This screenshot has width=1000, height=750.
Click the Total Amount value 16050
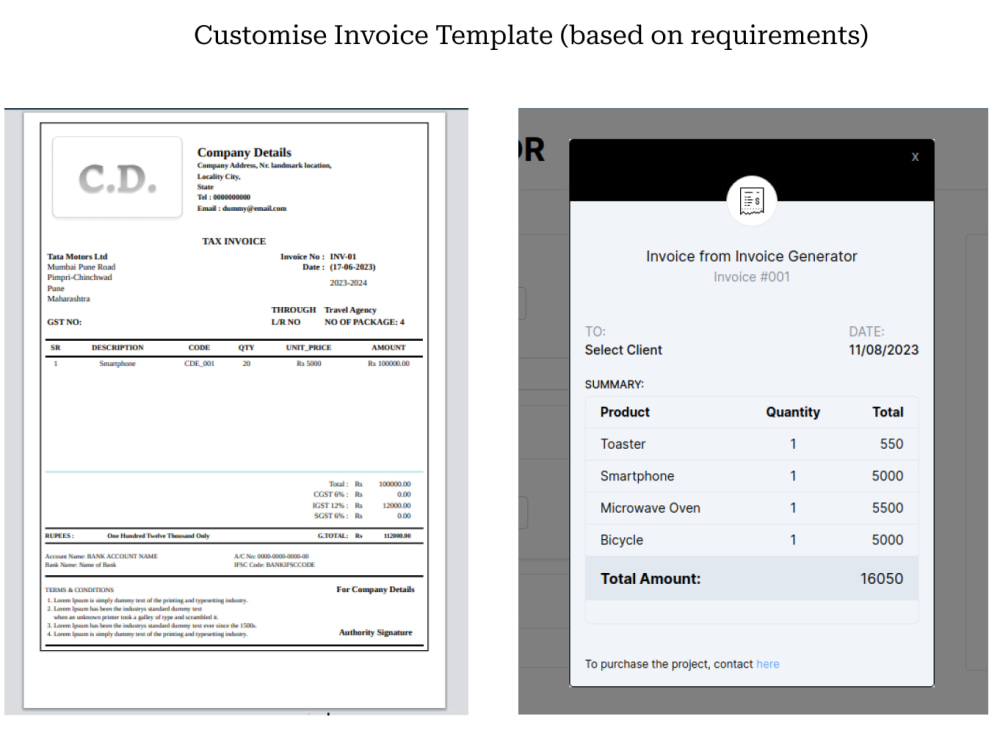click(881, 578)
